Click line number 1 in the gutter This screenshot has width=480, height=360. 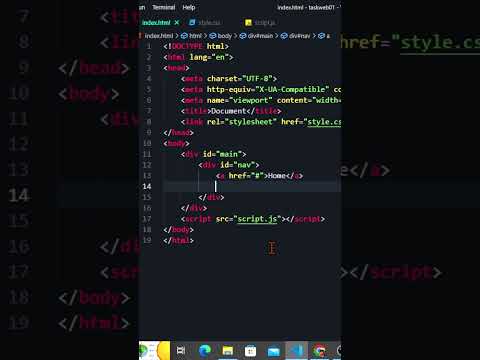pos(149,46)
